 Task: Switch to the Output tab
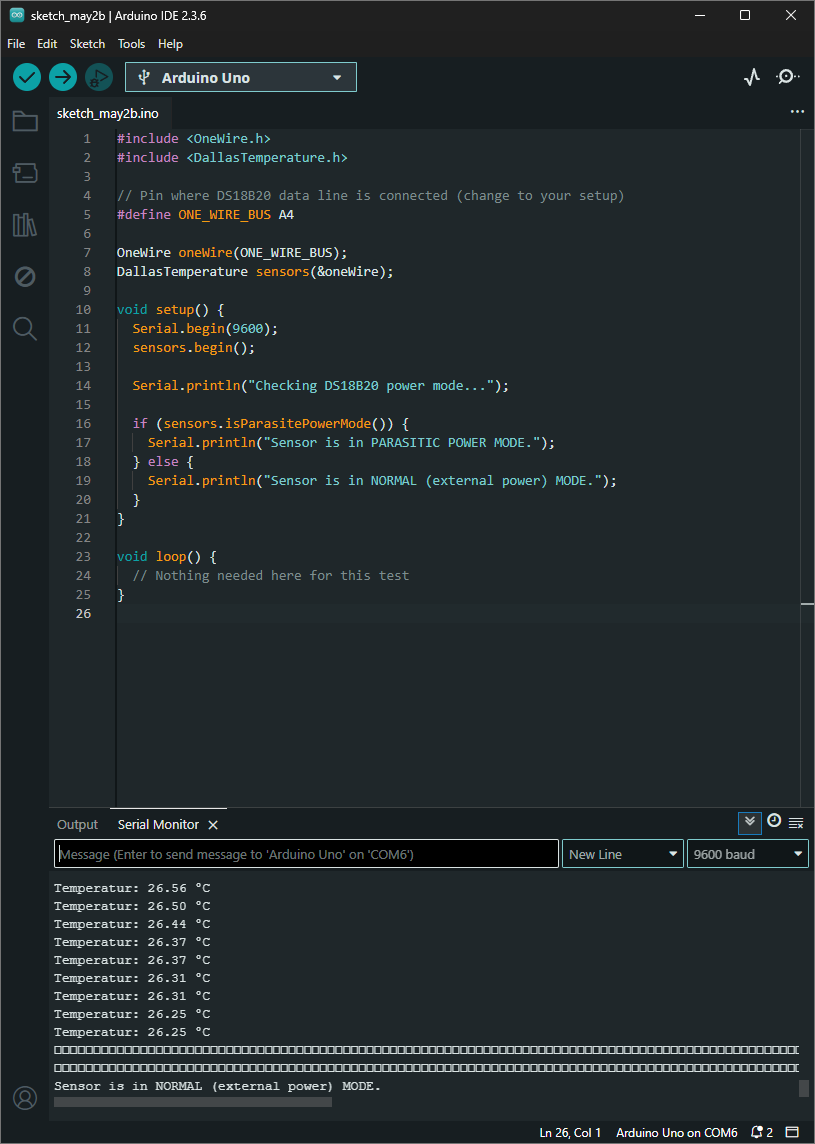(77, 824)
